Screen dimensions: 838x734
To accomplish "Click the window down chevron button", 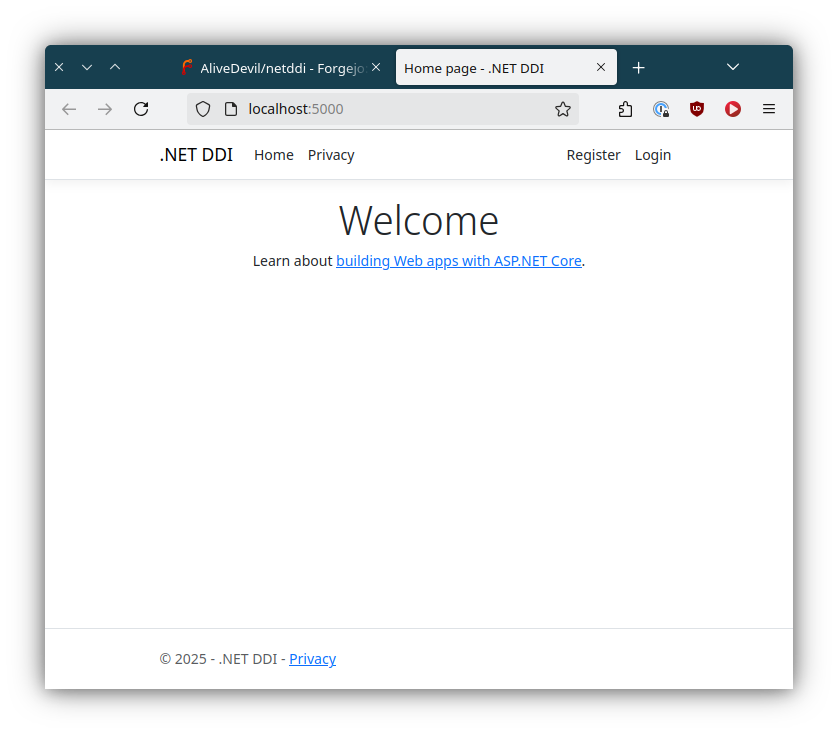I will click(87, 67).
